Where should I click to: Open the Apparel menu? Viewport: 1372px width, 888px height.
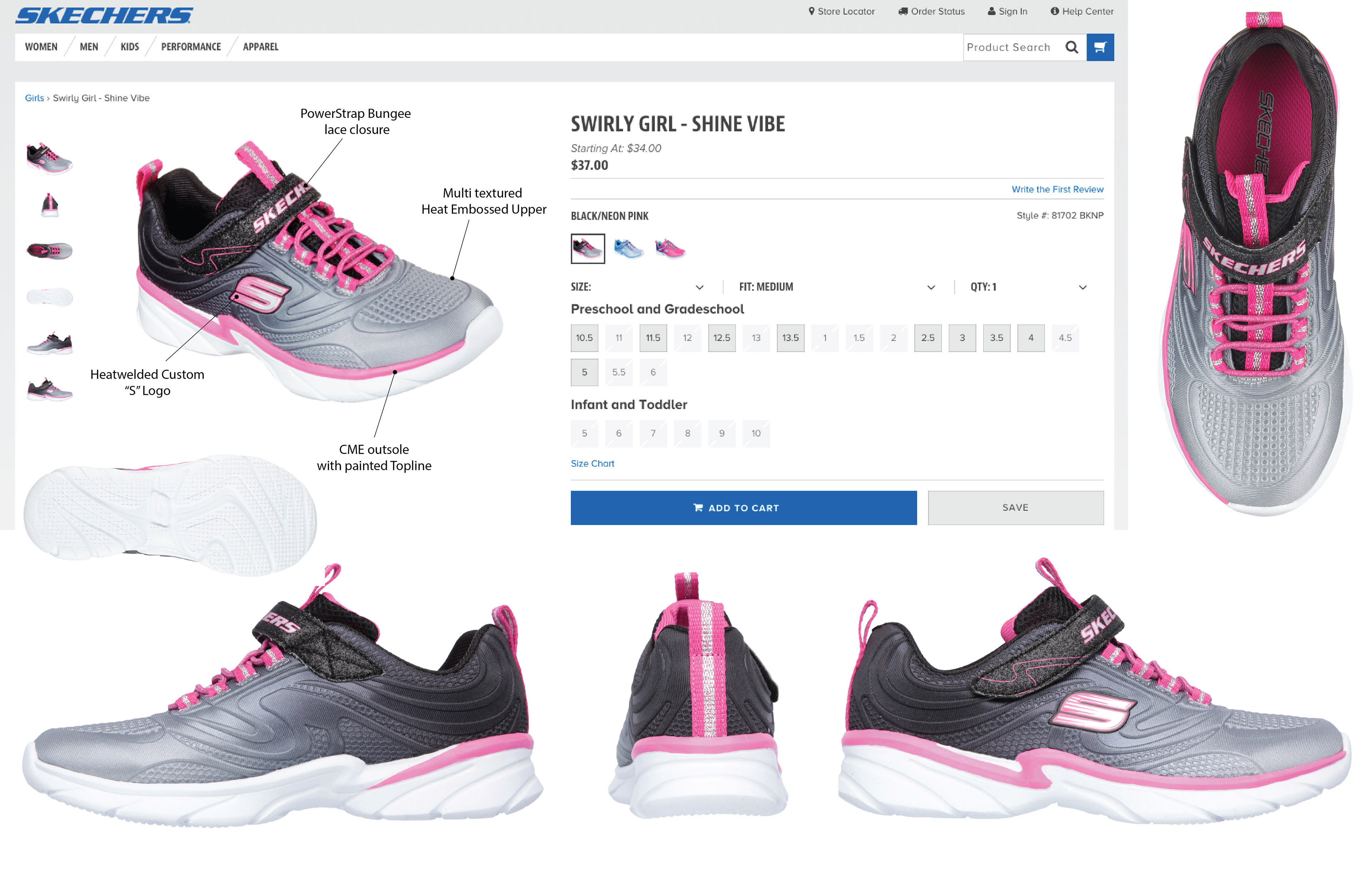[x=260, y=47]
